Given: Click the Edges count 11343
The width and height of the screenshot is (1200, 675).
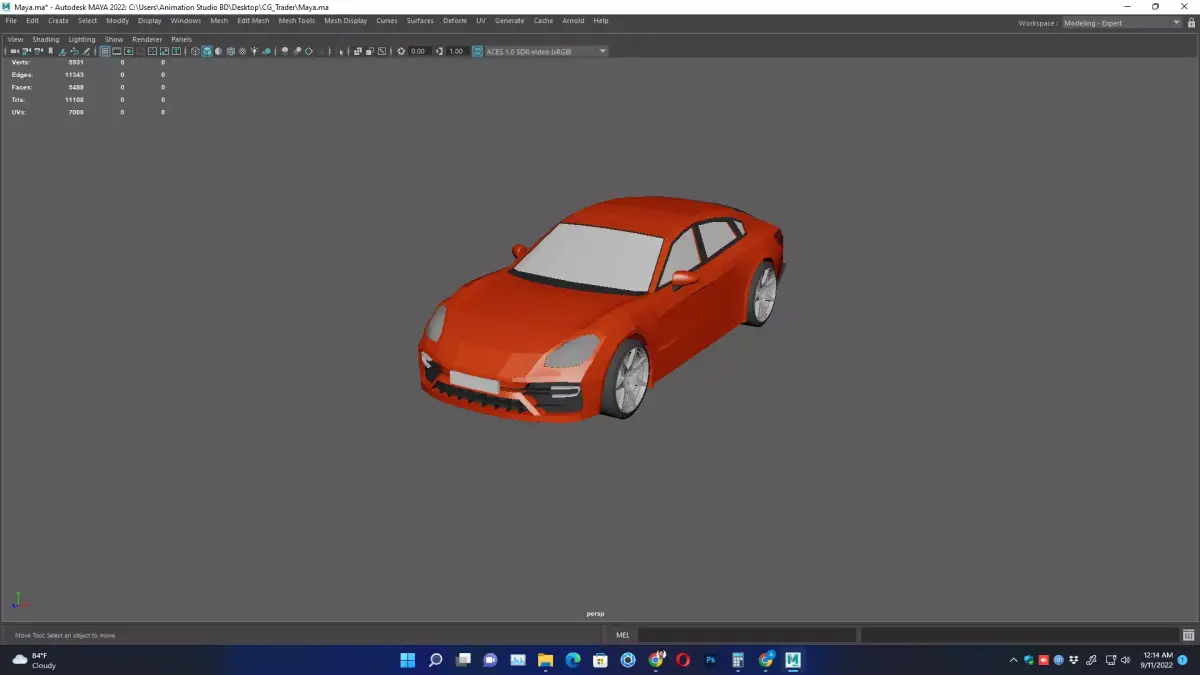Looking at the screenshot, I should pyautogui.click(x=75, y=75).
